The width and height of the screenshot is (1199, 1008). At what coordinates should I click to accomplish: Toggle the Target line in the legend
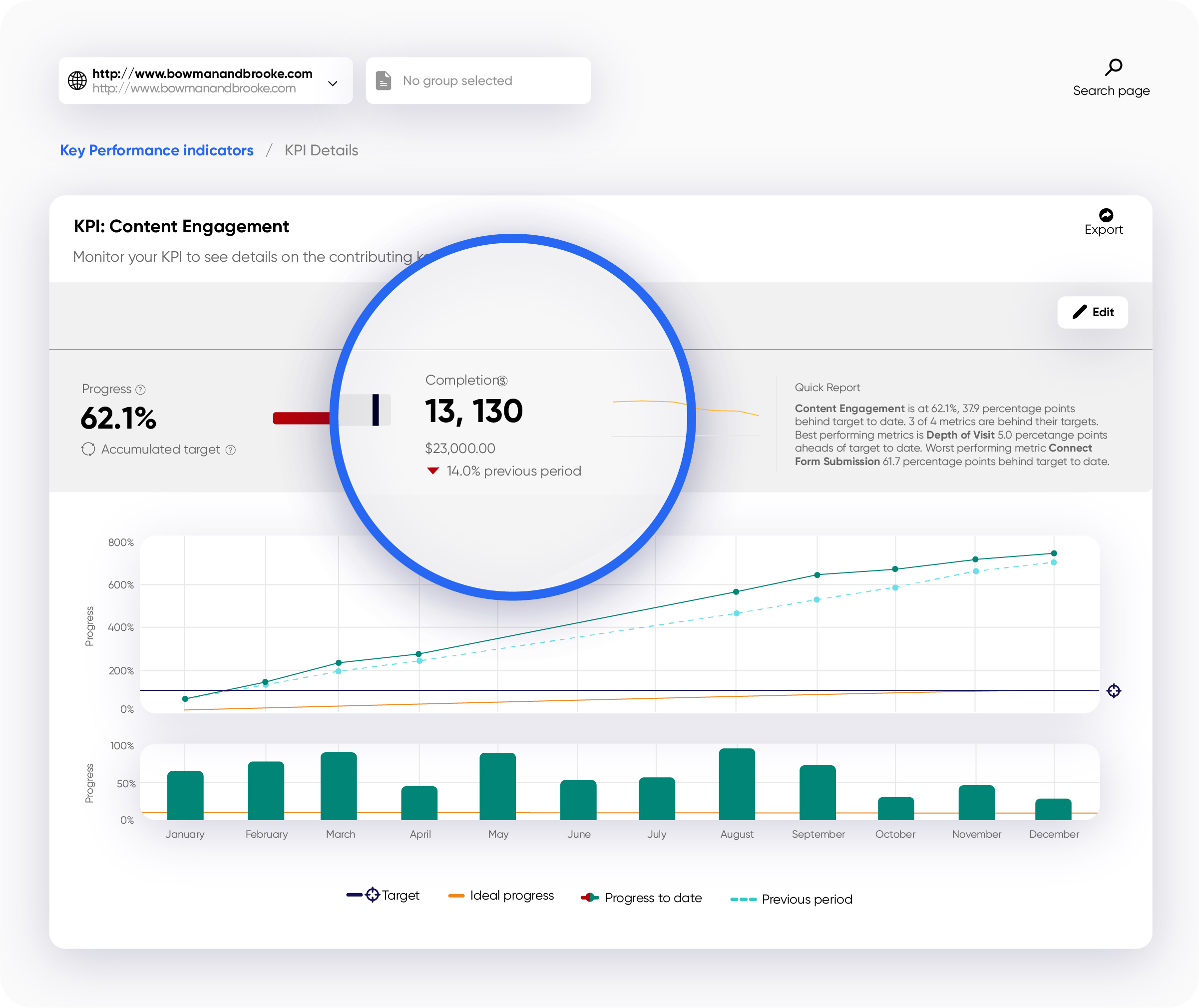[383, 896]
